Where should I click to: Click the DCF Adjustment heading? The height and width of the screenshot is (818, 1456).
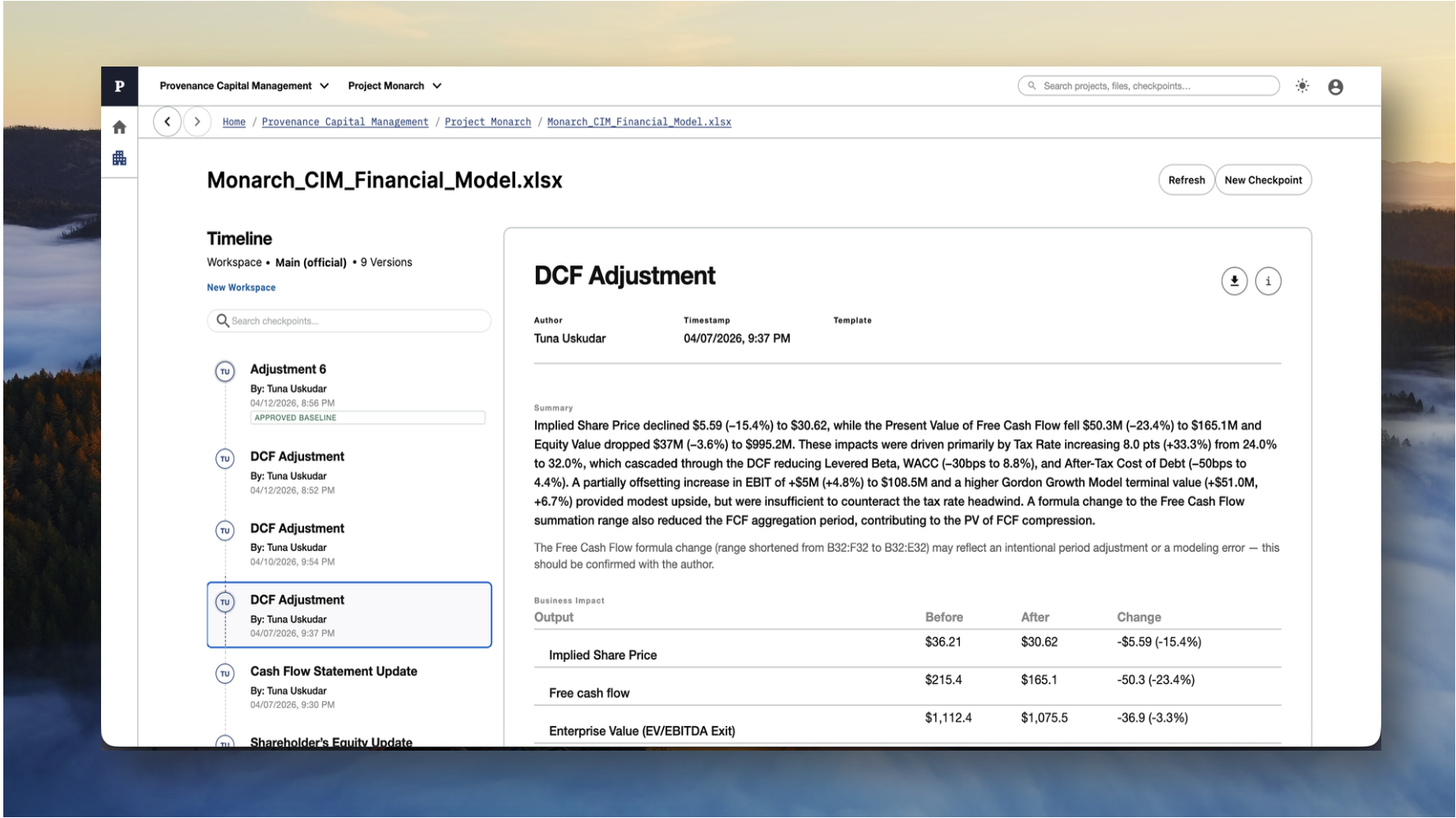[x=624, y=275]
